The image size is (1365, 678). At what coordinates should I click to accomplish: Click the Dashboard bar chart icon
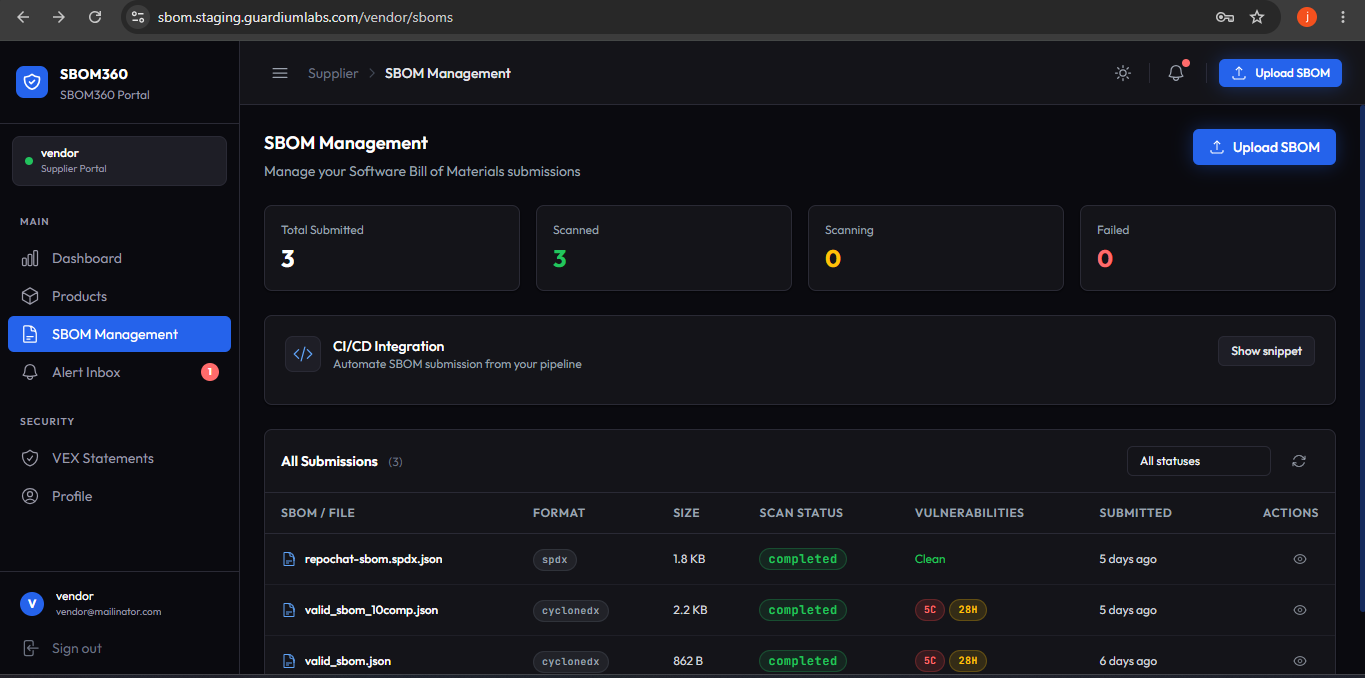[30, 258]
